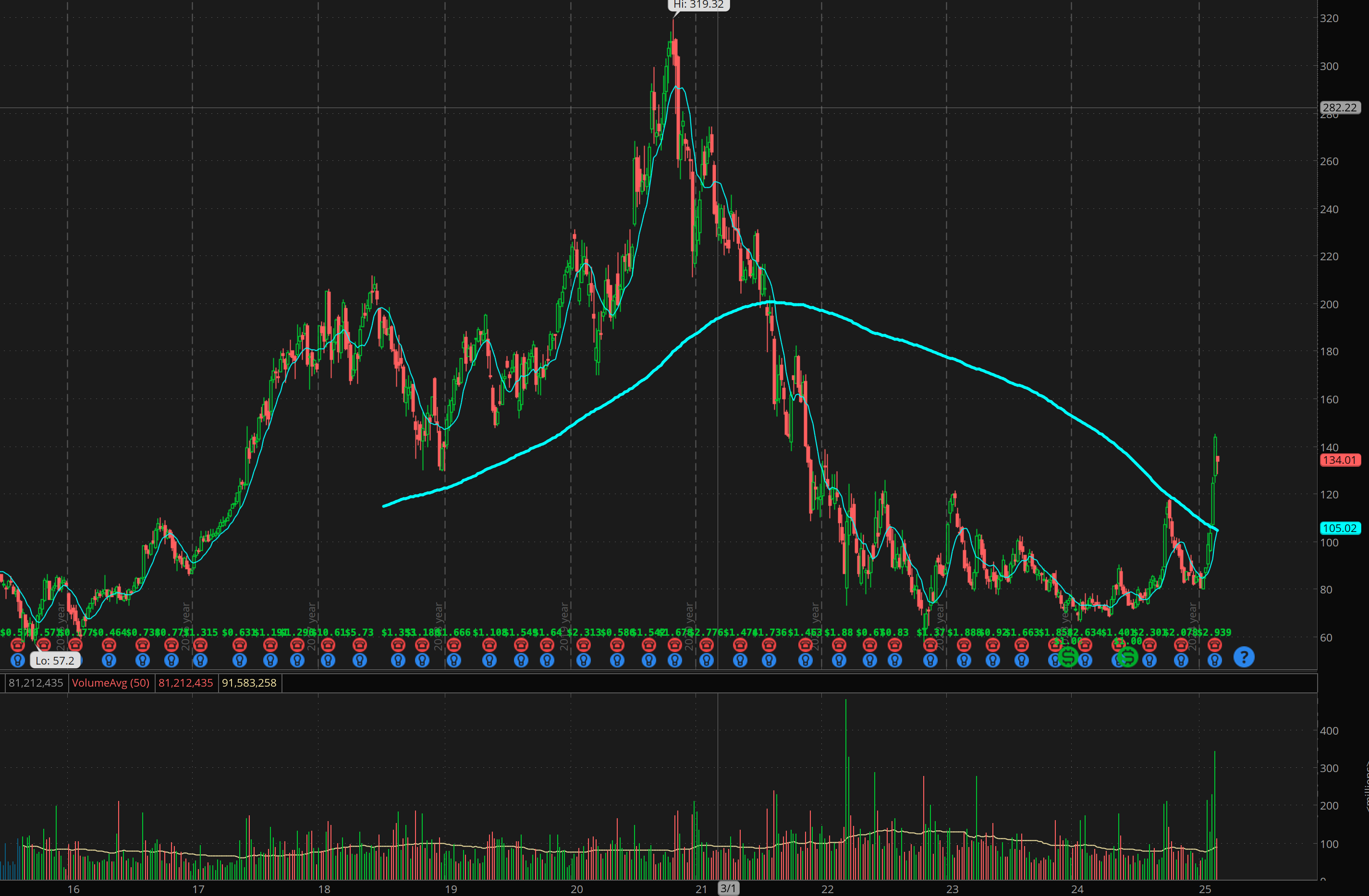Viewport: 1369px width, 896px height.
Task: Click the right green dividend dollar icon
Action: [1127, 657]
